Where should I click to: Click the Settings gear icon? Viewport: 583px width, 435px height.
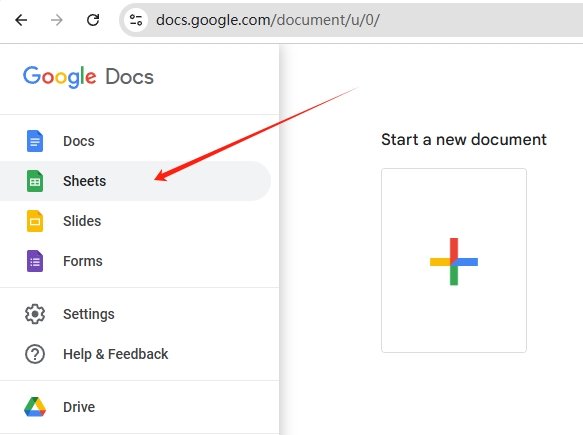tap(35, 314)
